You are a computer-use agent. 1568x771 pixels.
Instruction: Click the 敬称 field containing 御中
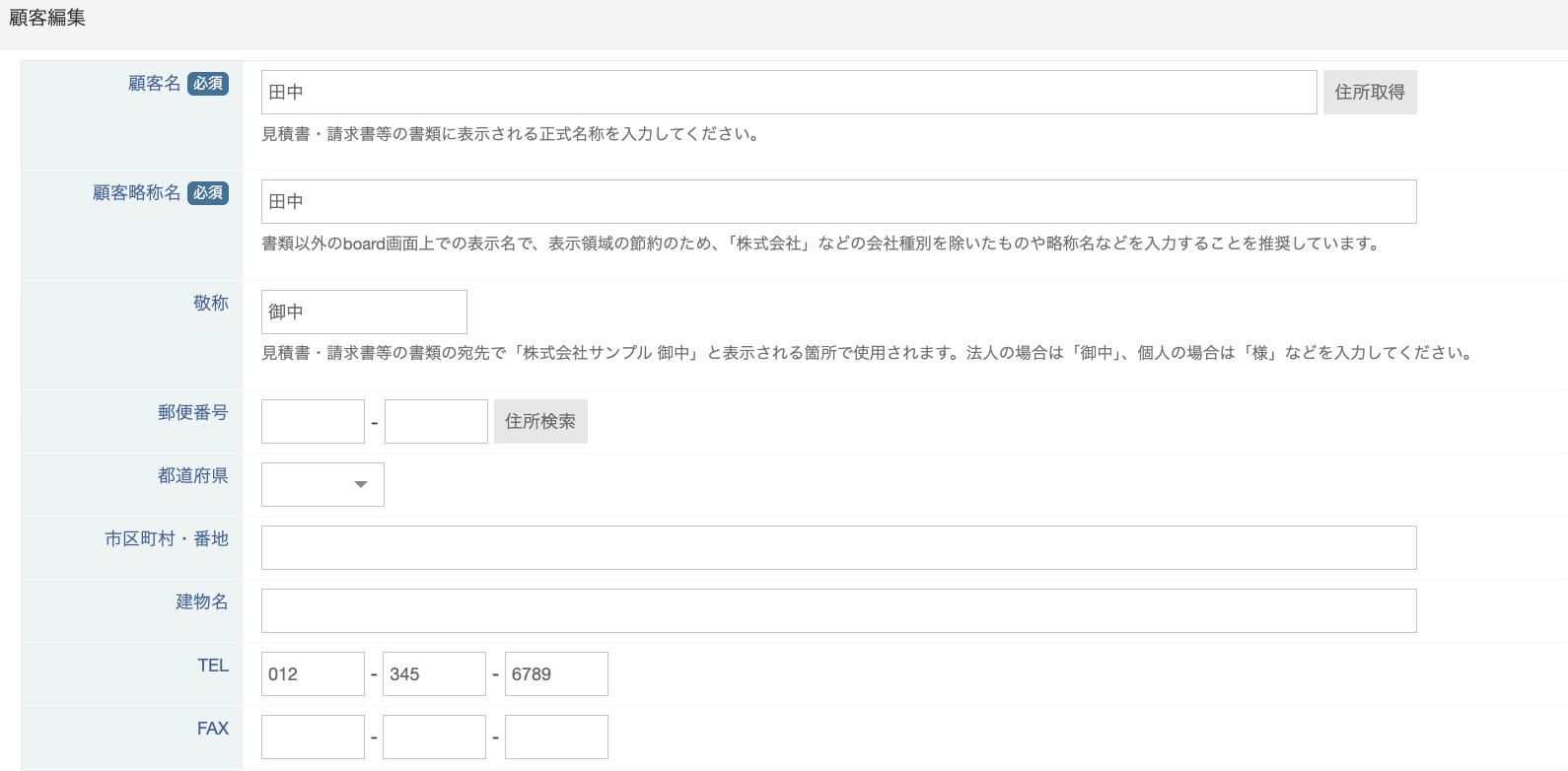pos(364,312)
